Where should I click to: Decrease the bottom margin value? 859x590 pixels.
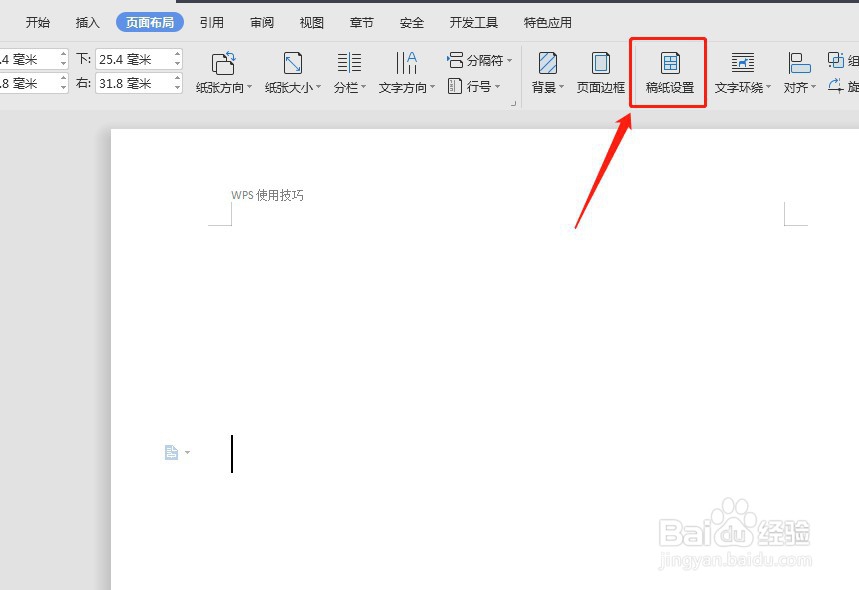177,64
